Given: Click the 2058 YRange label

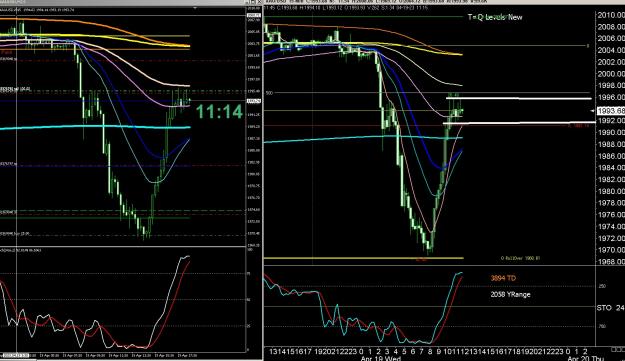Looking at the screenshot, I should click(510, 294).
